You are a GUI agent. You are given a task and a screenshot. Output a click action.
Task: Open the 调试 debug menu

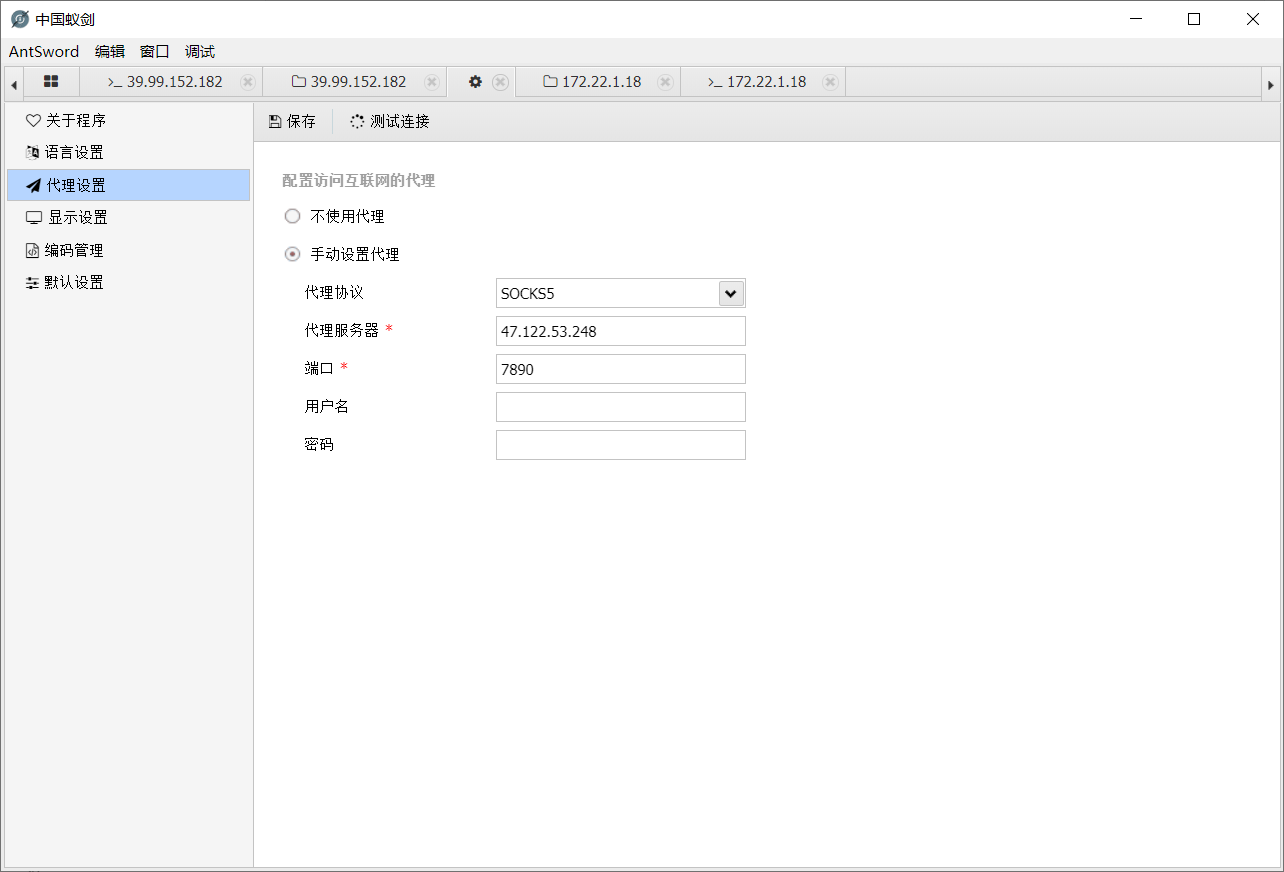coord(200,52)
